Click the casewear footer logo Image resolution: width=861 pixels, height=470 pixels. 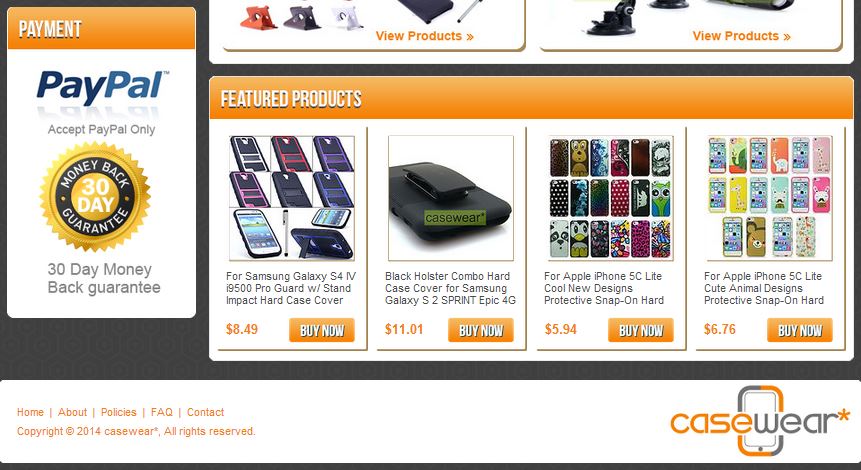tap(760, 421)
